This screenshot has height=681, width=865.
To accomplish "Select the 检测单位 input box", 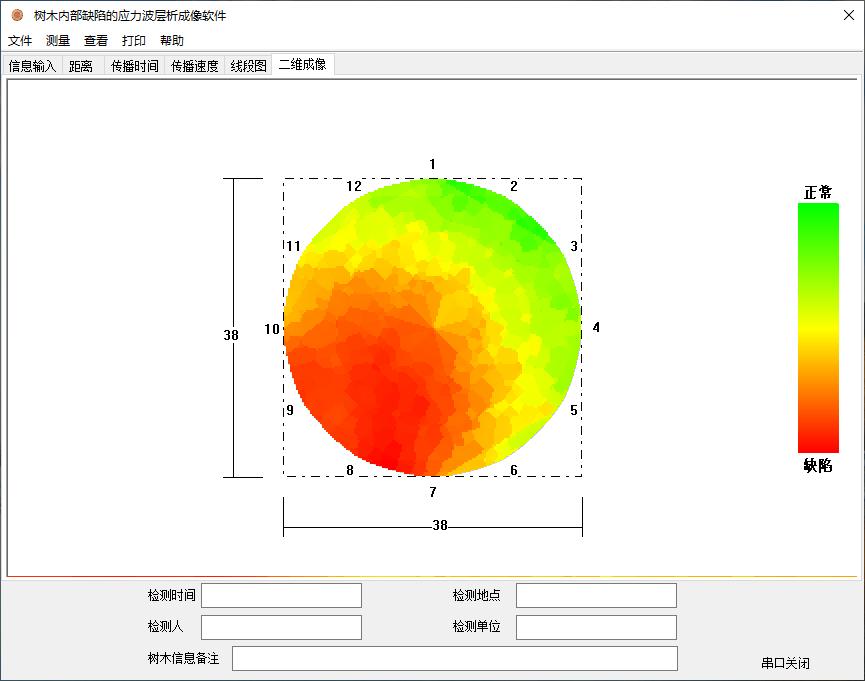I will (x=596, y=628).
